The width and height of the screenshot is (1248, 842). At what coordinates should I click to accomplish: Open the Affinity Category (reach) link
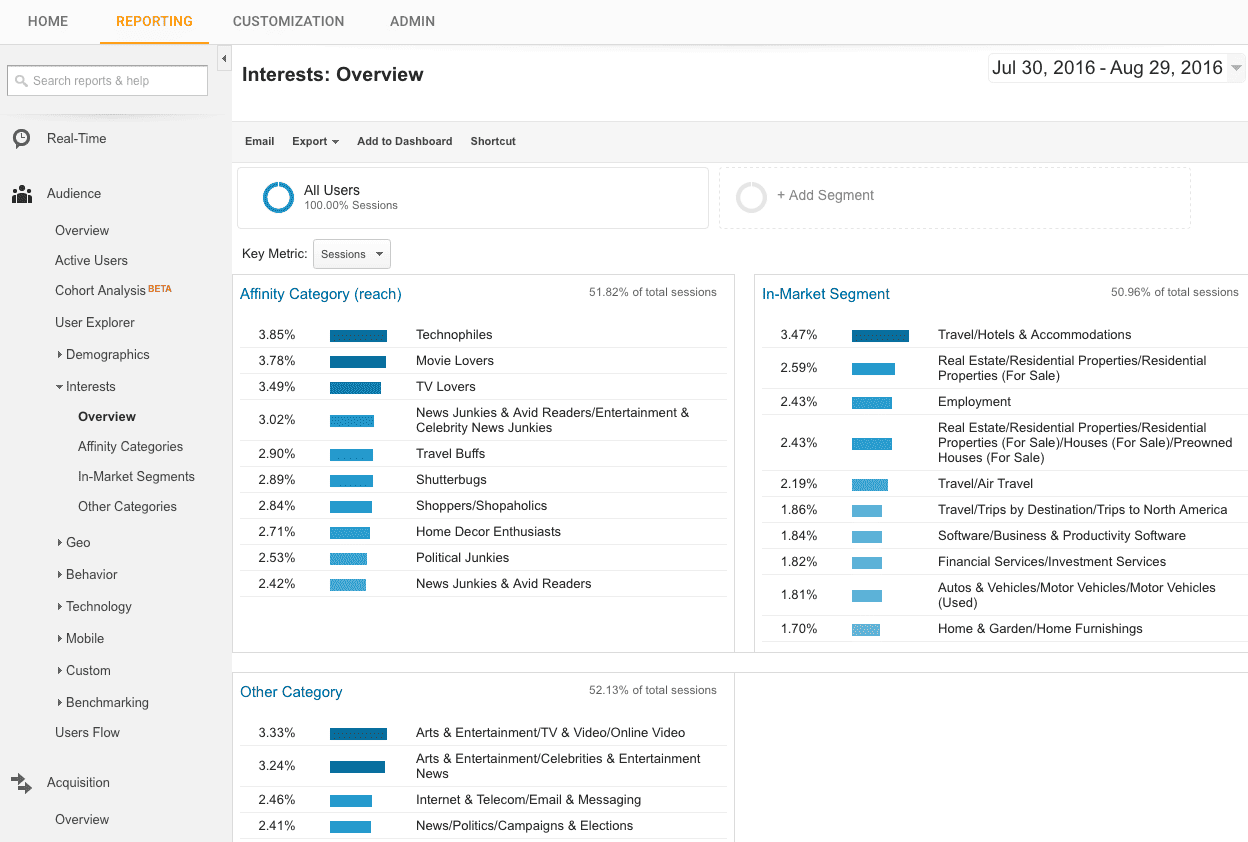click(320, 294)
